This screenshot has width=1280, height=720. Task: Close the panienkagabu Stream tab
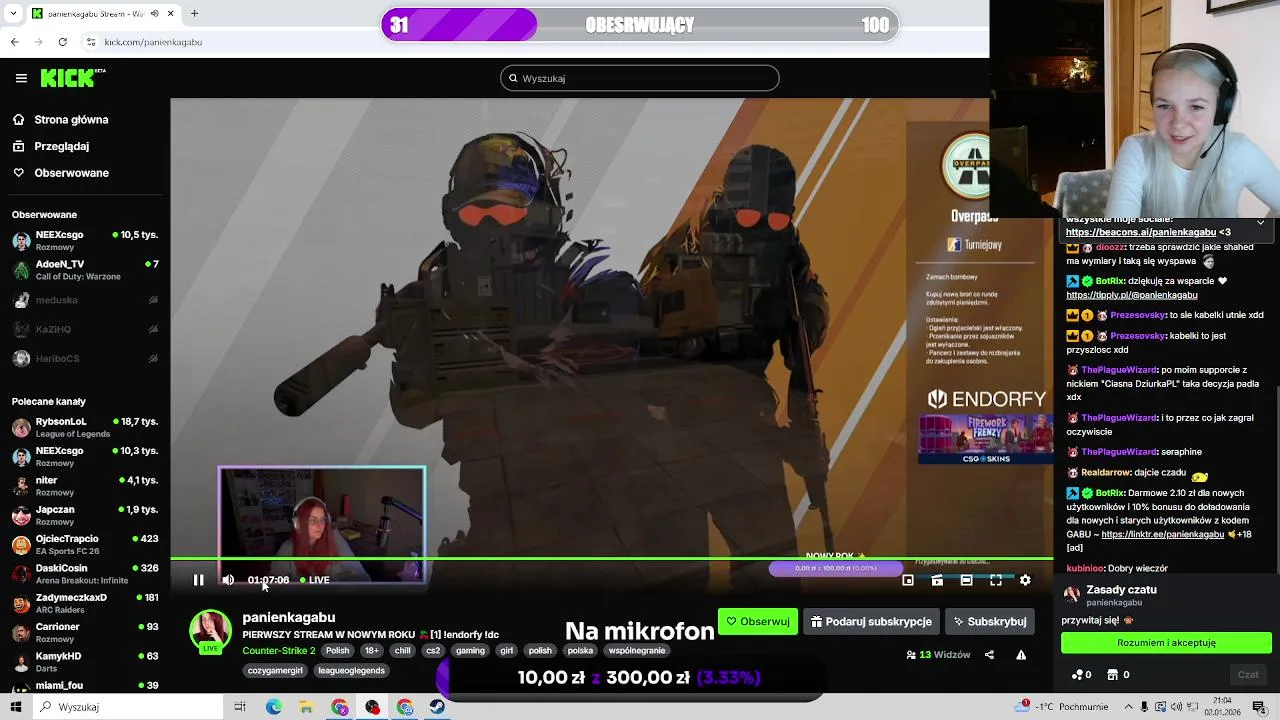click(170, 14)
